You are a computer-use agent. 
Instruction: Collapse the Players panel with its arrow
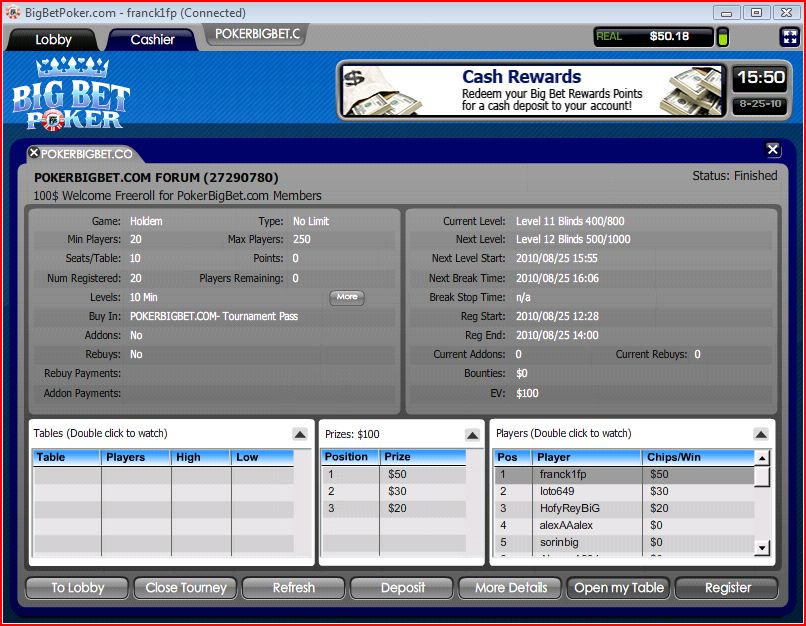click(x=761, y=434)
